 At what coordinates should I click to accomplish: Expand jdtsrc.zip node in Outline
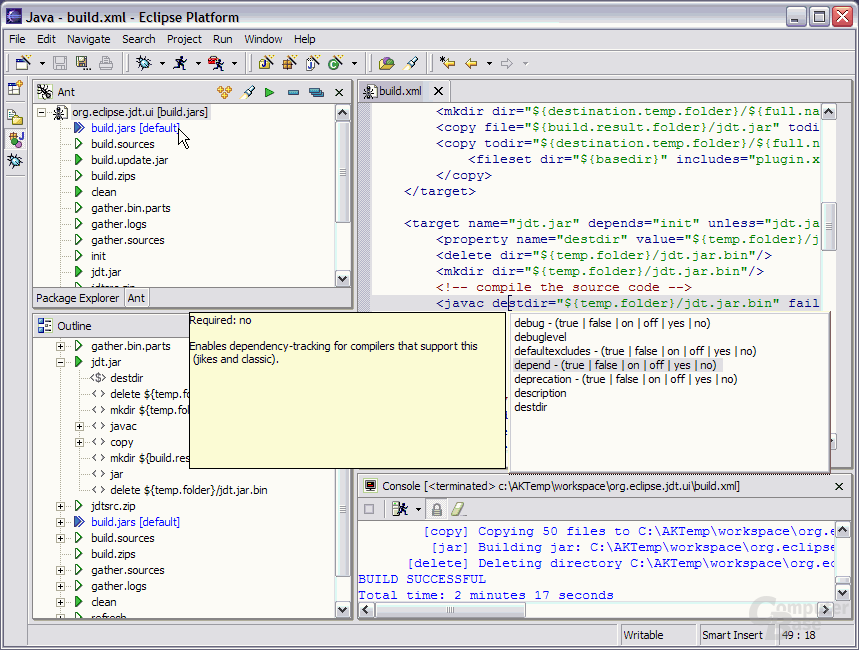coord(60,506)
